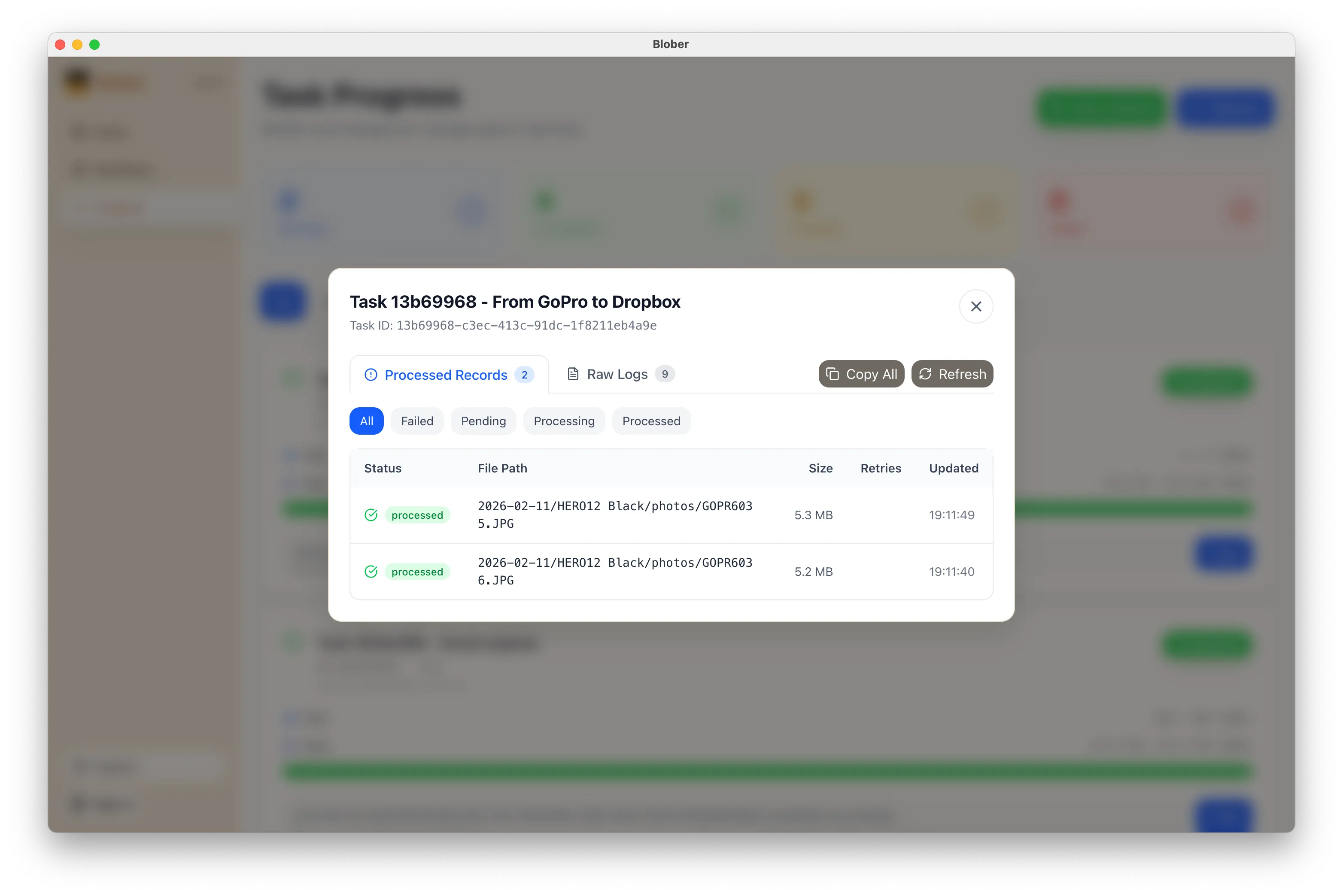This screenshot has width=1343, height=896.
Task: Choose the Processed filter pill
Action: tap(651, 421)
